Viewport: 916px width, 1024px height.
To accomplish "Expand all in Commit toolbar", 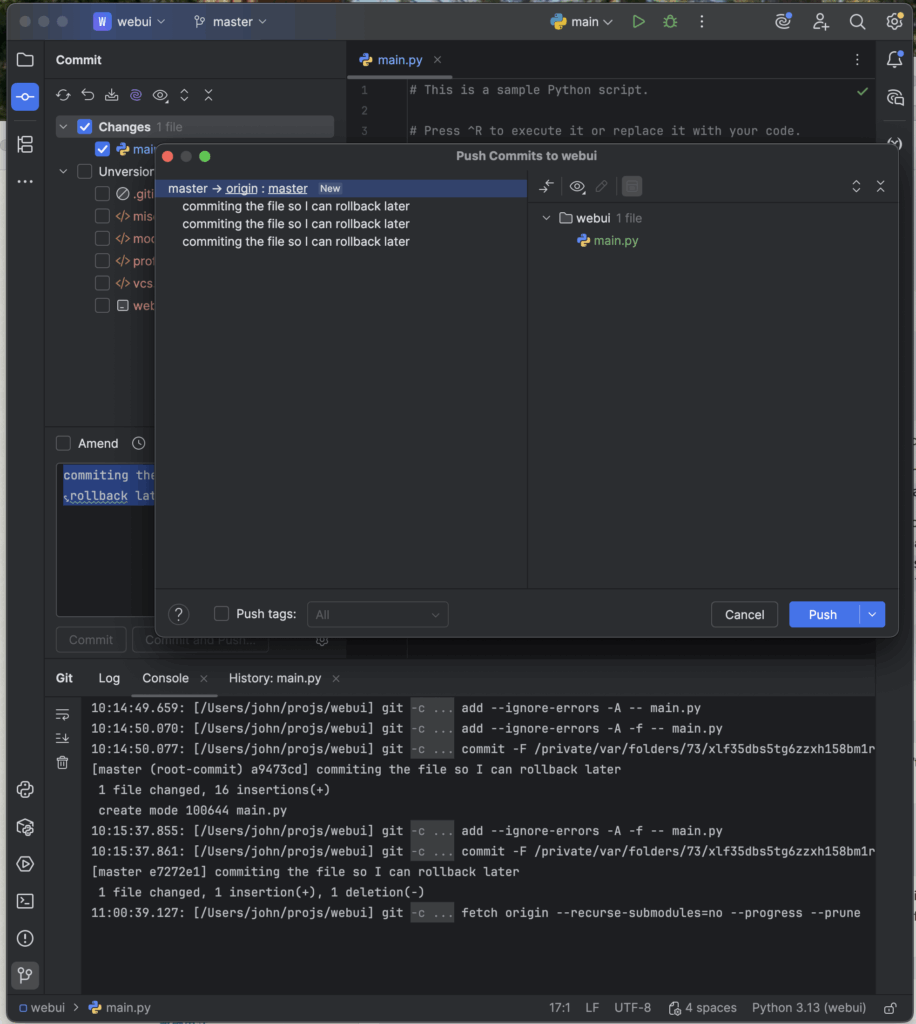I will 184,95.
